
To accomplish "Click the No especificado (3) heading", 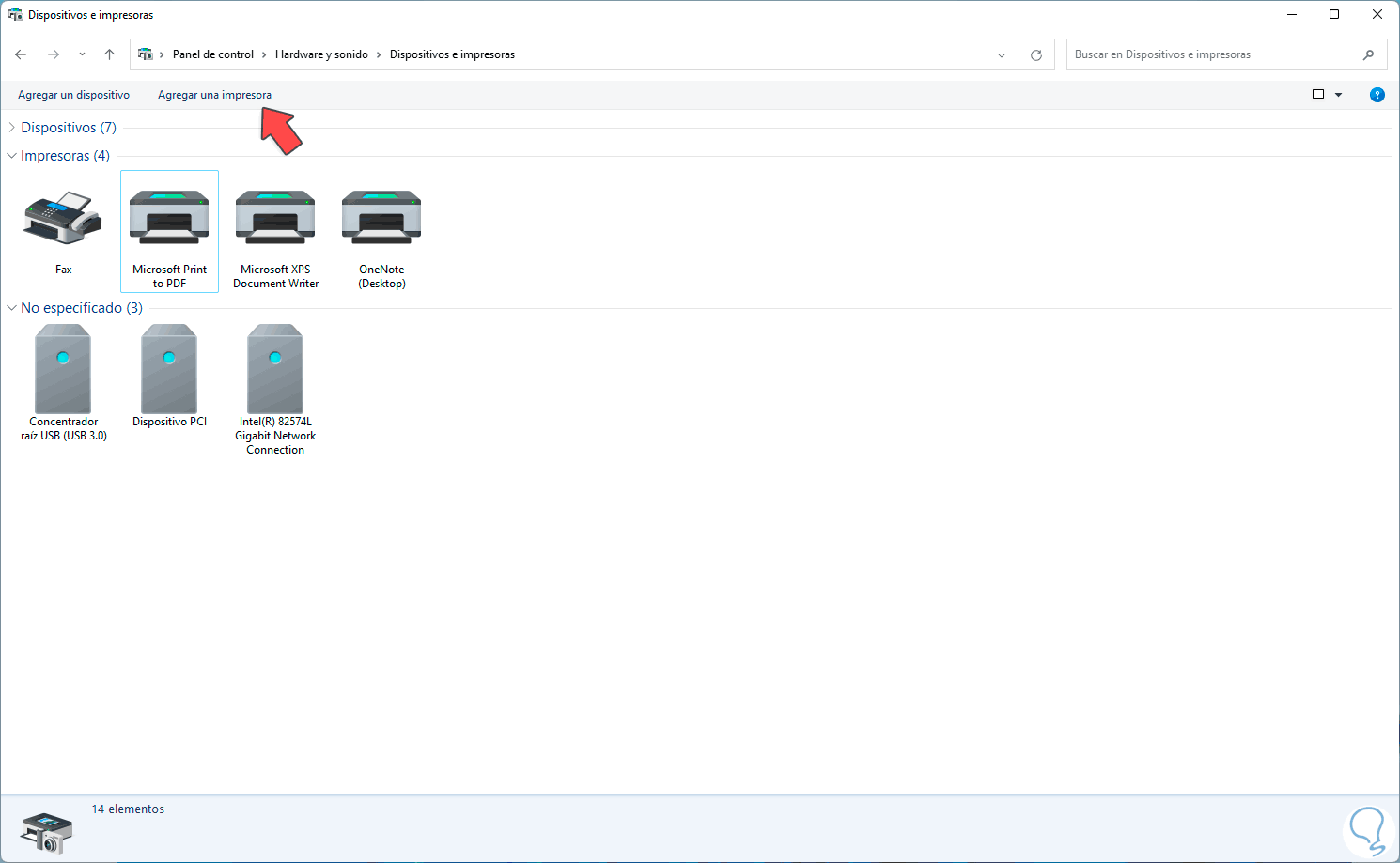I will 82,308.
